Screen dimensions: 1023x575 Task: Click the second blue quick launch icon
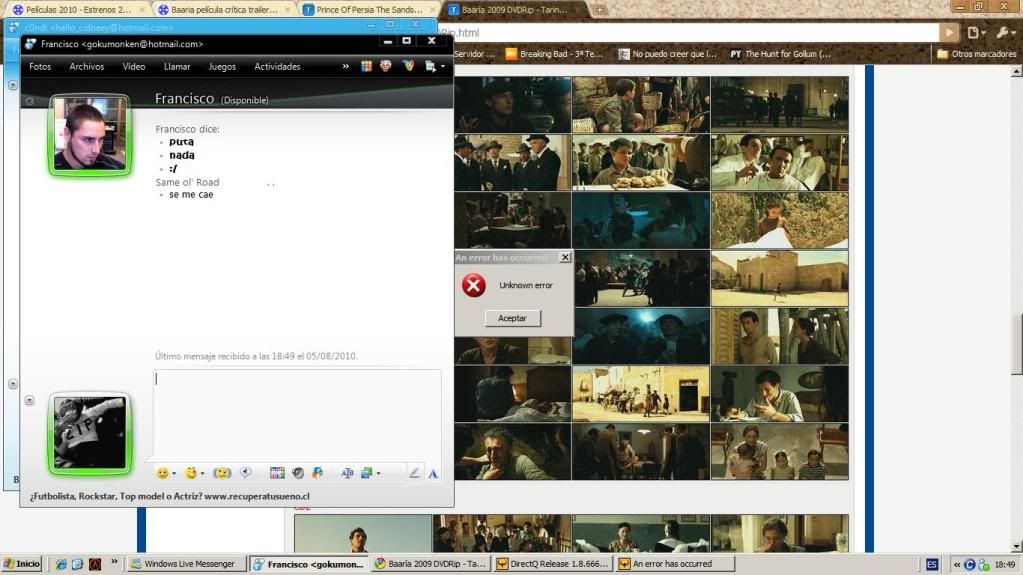tap(77, 564)
